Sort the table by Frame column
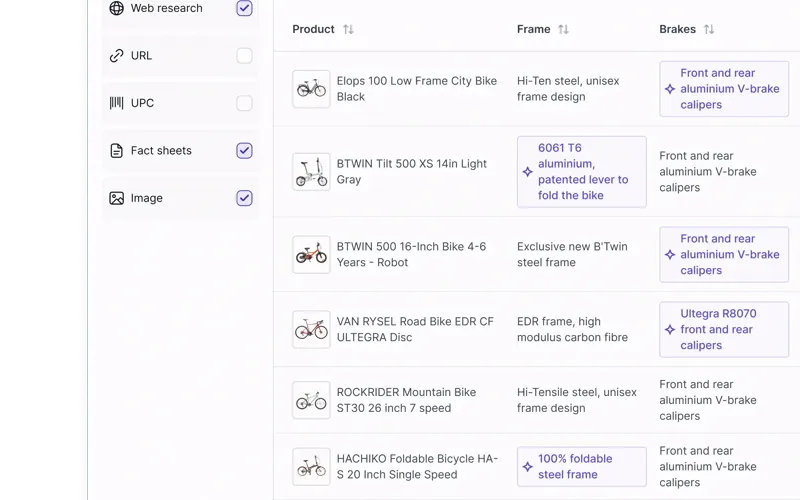800x500 pixels. point(563,29)
